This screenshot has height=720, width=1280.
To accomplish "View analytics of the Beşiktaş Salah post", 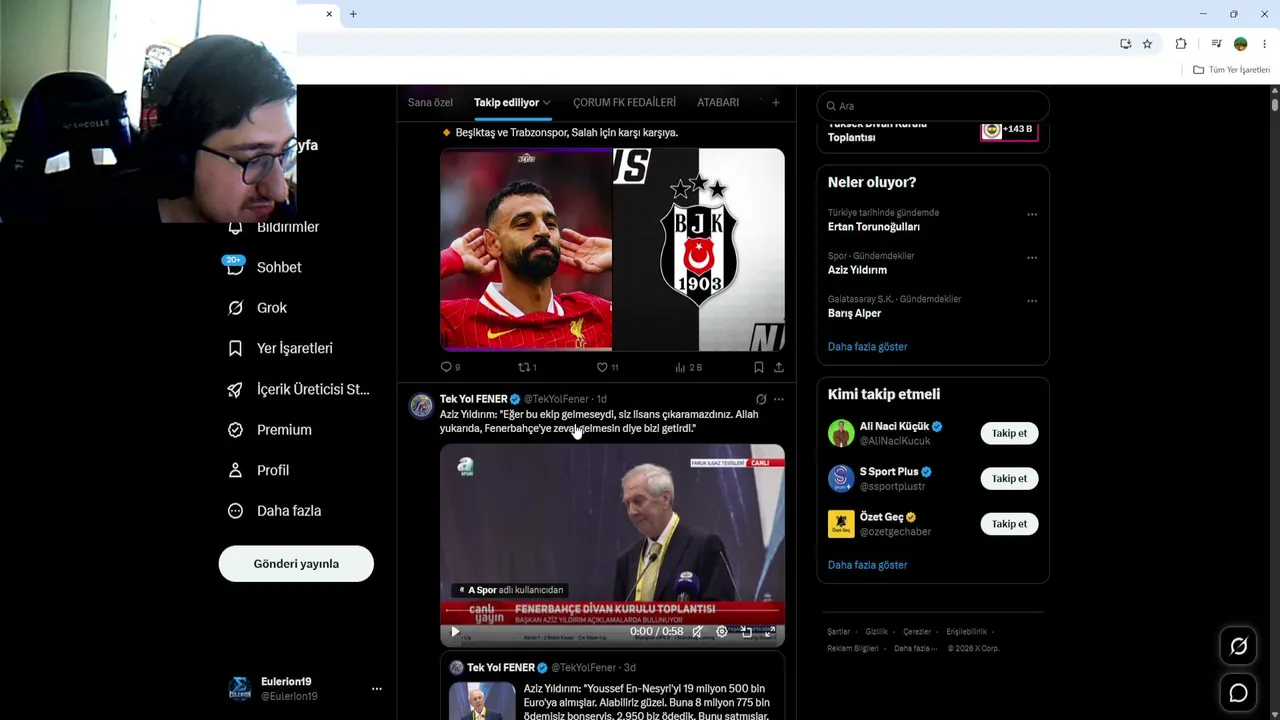I will point(680,367).
